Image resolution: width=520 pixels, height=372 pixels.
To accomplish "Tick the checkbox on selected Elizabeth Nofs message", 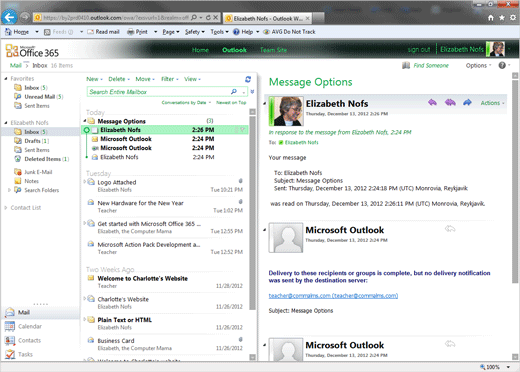I will [x=95, y=130].
